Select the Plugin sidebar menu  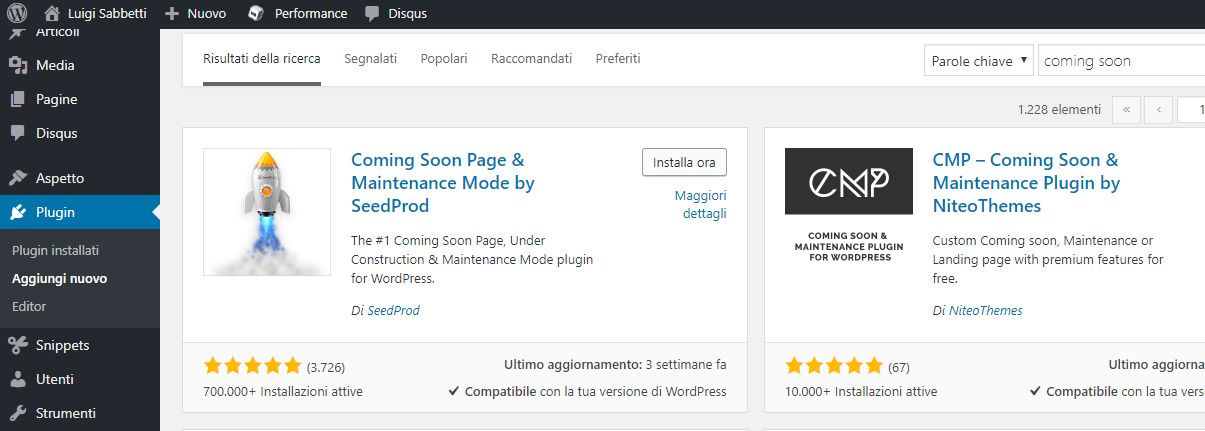coord(80,212)
